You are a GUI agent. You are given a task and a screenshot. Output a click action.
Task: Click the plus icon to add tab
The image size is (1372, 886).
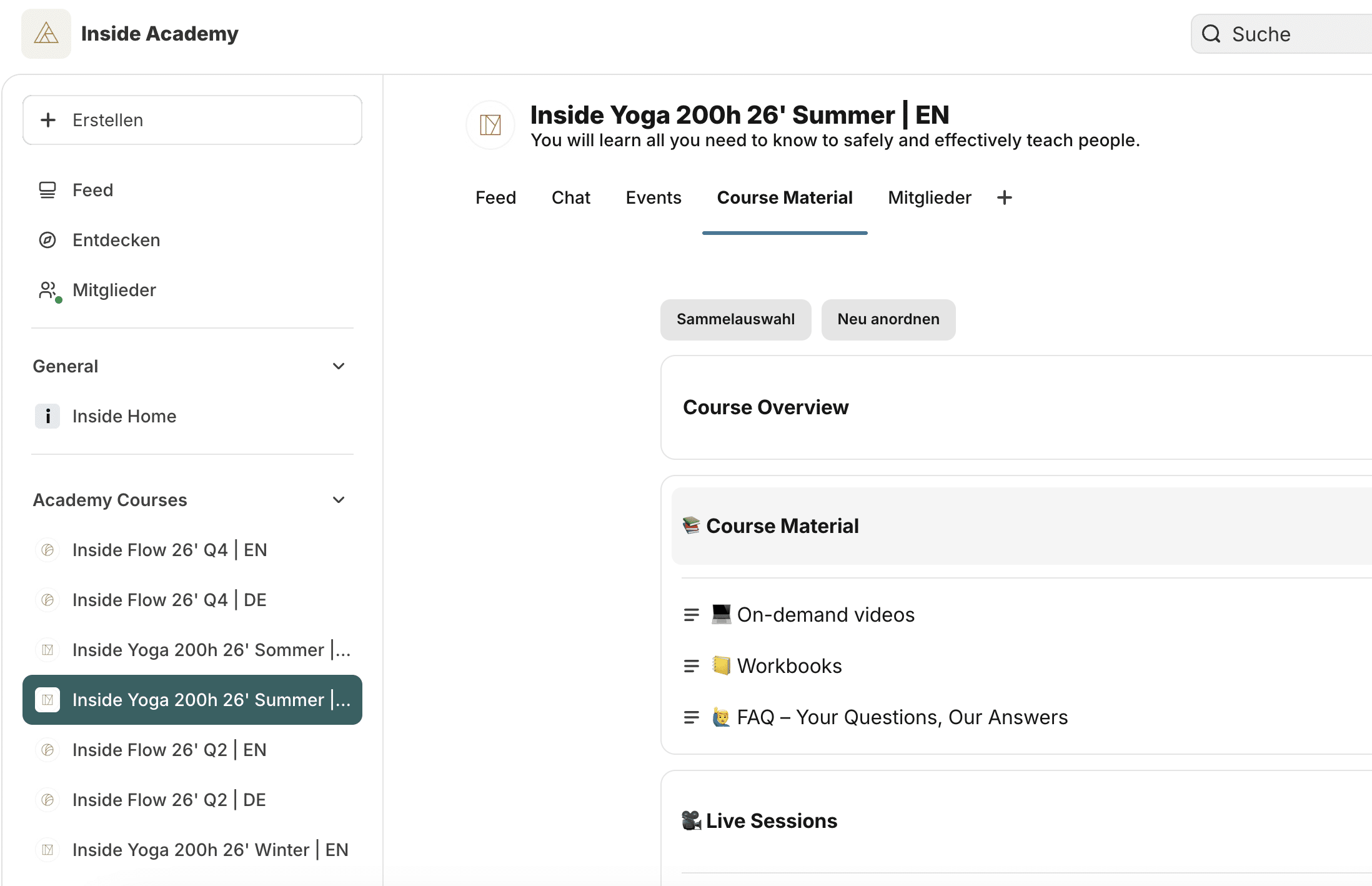click(1004, 197)
